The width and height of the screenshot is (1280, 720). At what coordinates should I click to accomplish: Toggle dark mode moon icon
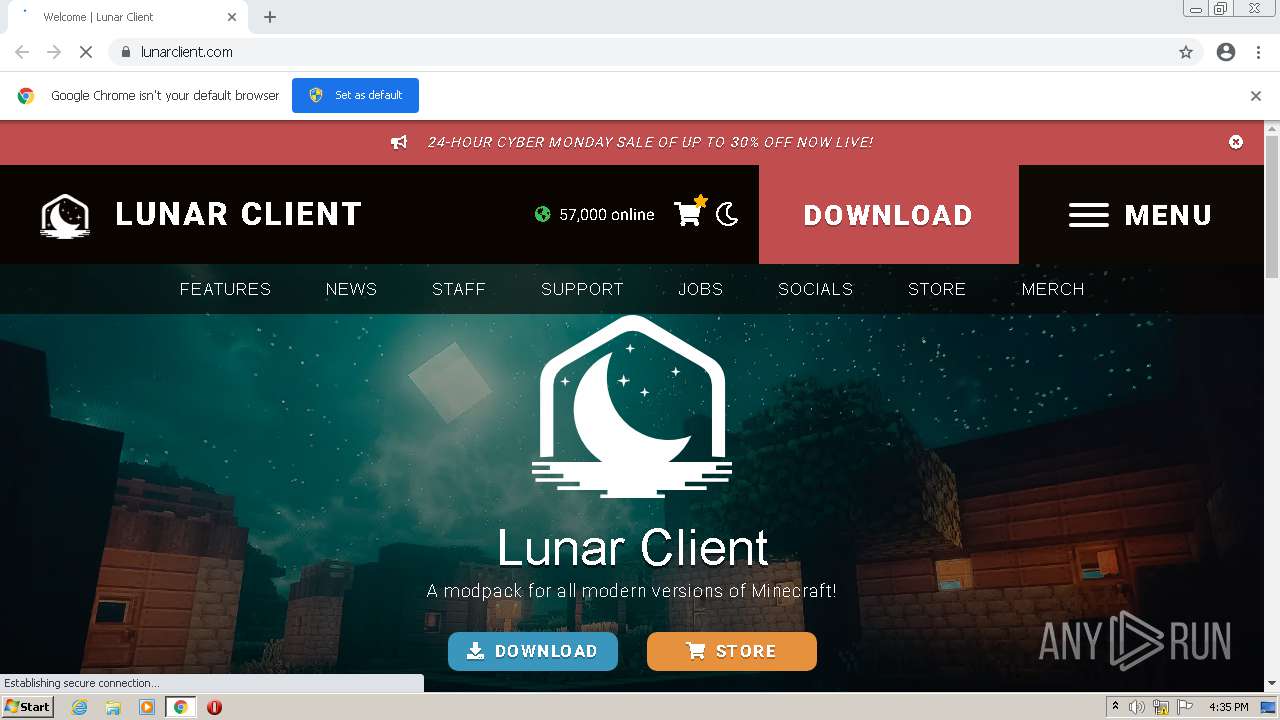coord(727,214)
